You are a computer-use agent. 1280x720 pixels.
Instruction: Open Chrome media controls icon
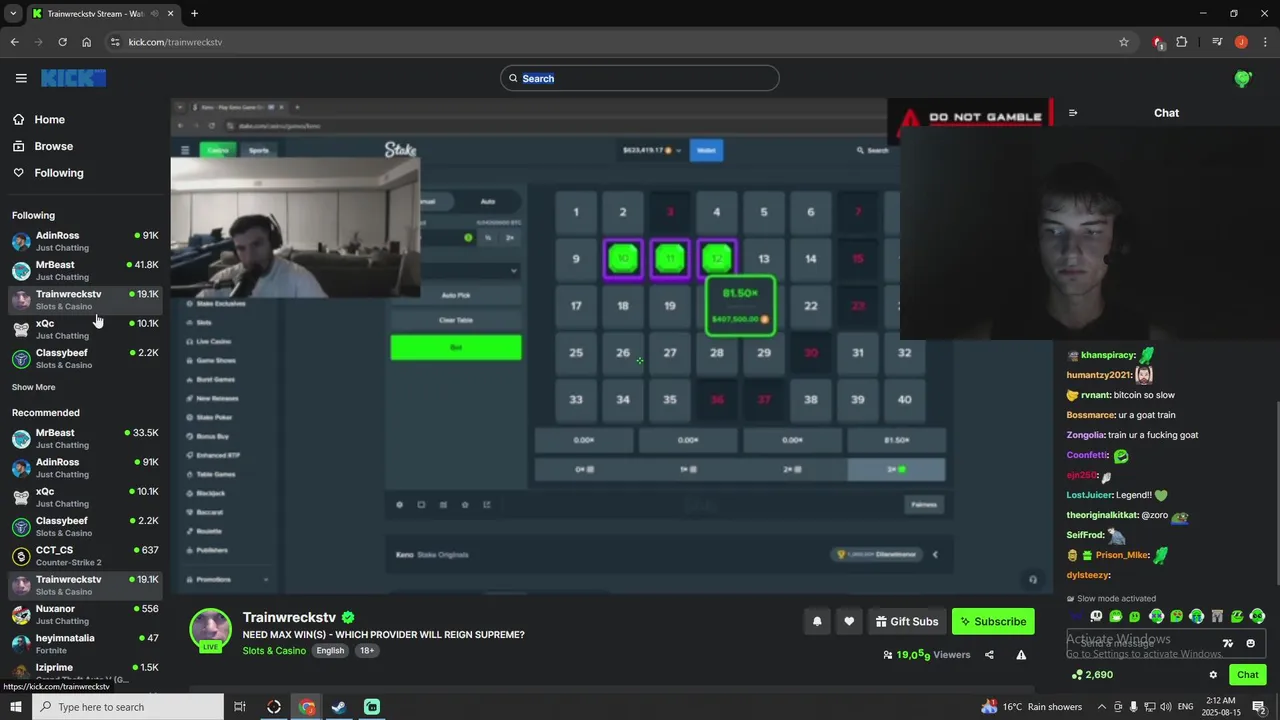pyautogui.click(x=1217, y=42)
